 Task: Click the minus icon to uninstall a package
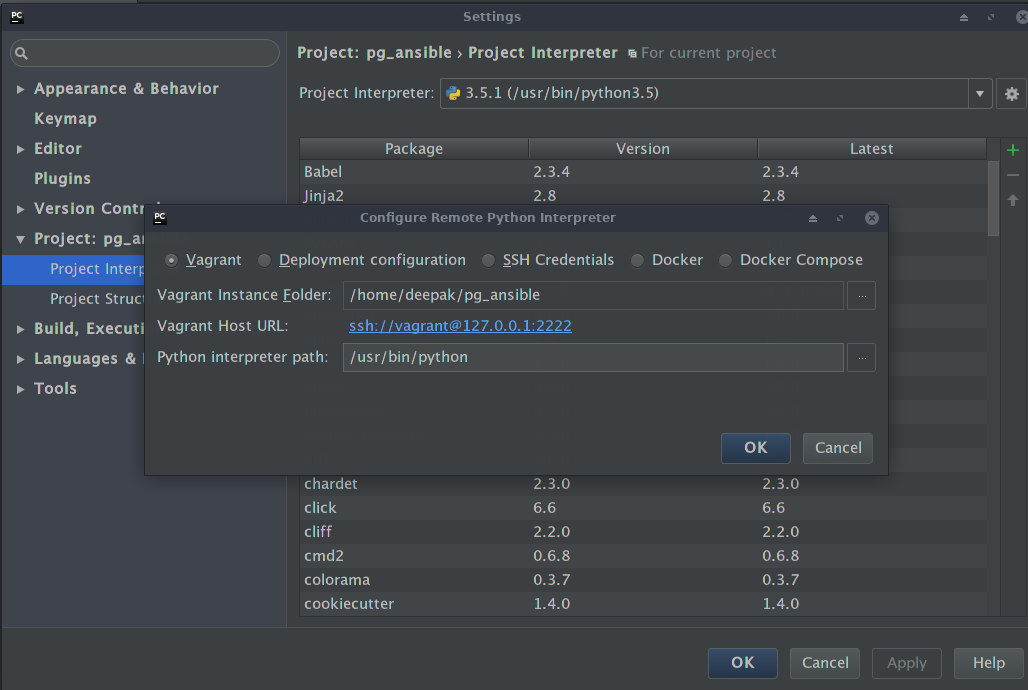coord(1012,174)
